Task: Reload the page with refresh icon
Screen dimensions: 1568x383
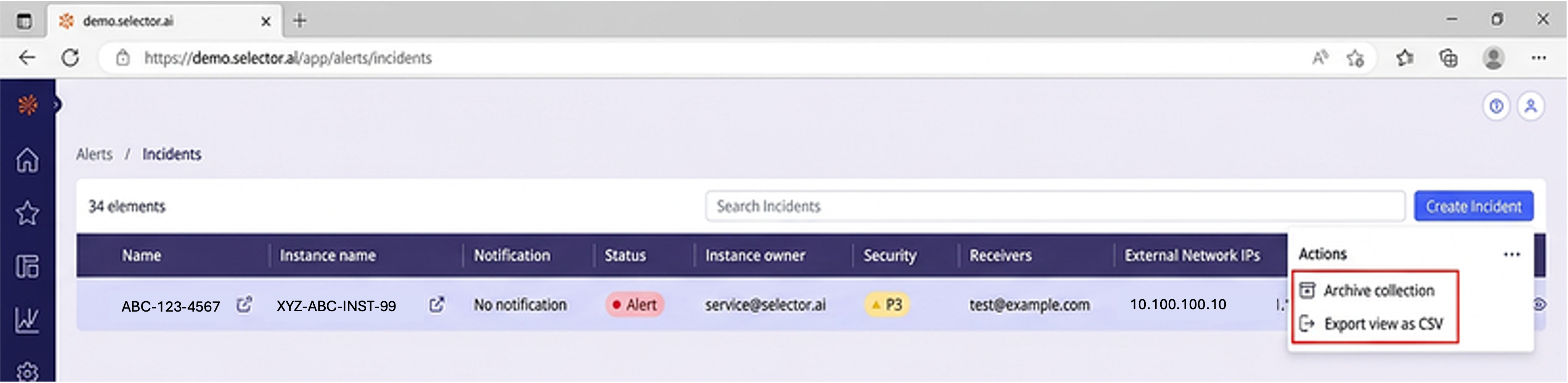Action: coord(71,58)
